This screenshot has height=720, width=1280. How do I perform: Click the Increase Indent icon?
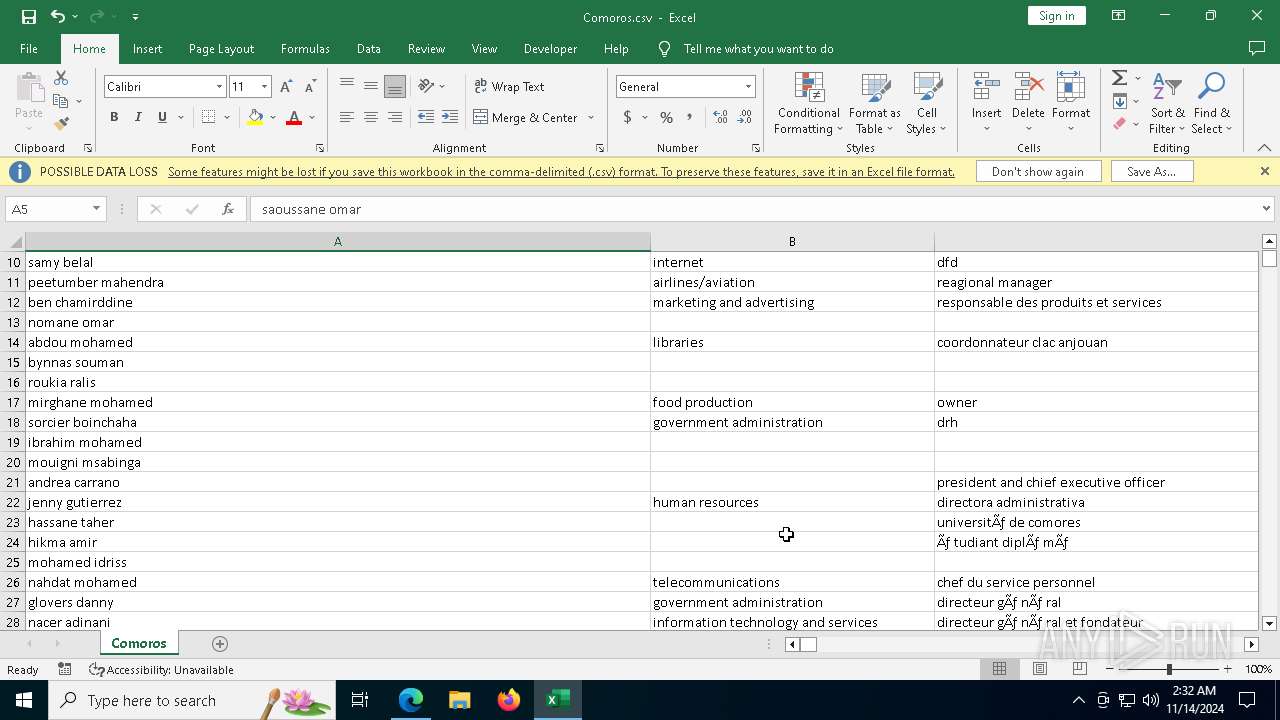450,117
